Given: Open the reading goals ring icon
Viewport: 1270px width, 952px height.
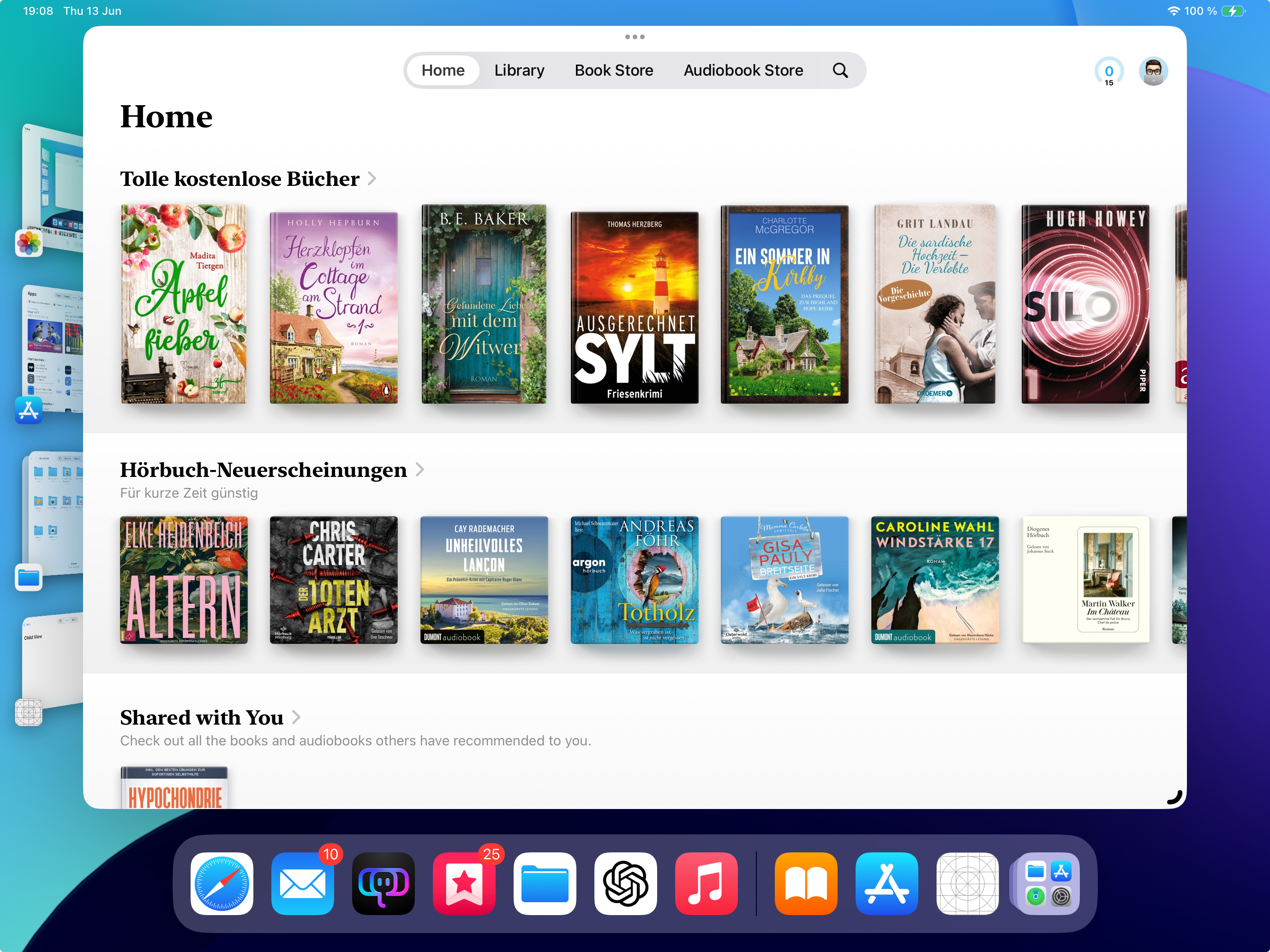Looking at the screenshot, I should click(x=1108, y=72).
